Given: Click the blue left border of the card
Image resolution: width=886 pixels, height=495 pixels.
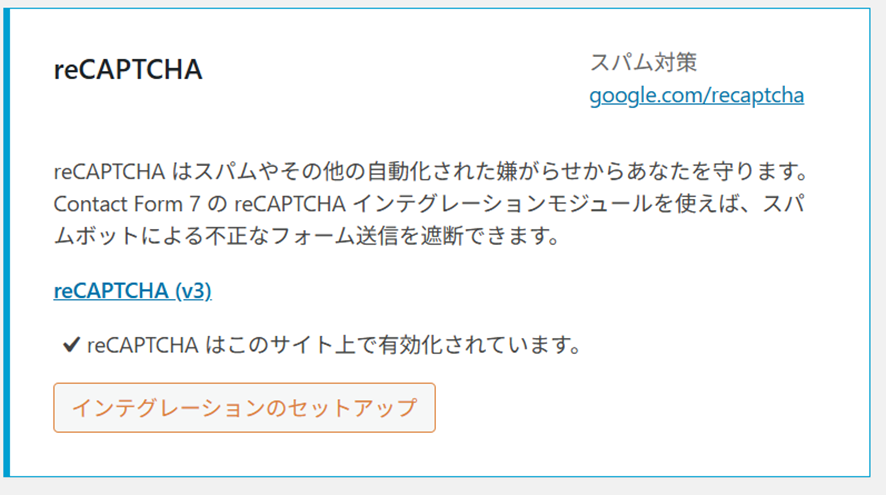Looking at the screenshot, I should [x=6, y=240].
